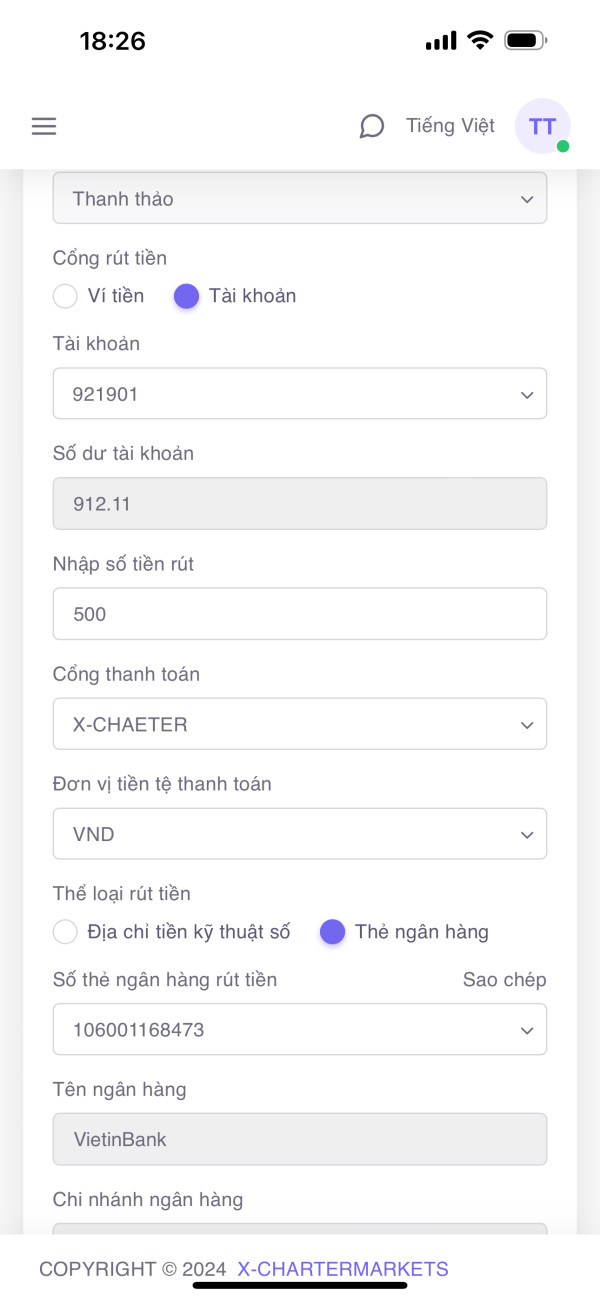Tap the Wi-Fi icon in status bar
Image resolution: width=600 pixels, height=1300 pixels.
click(x=481, y=41)
